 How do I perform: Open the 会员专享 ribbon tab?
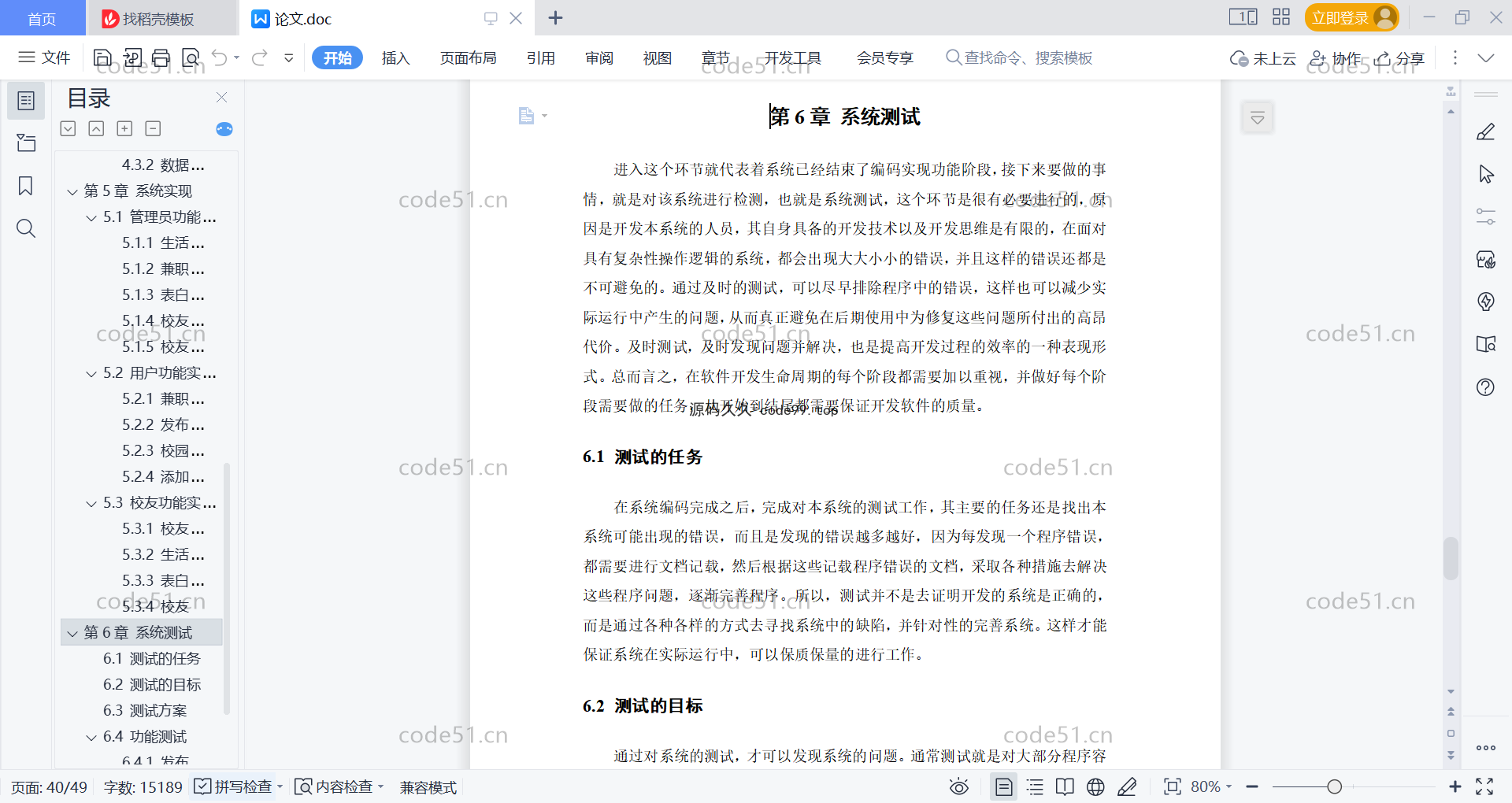(885, 57)
